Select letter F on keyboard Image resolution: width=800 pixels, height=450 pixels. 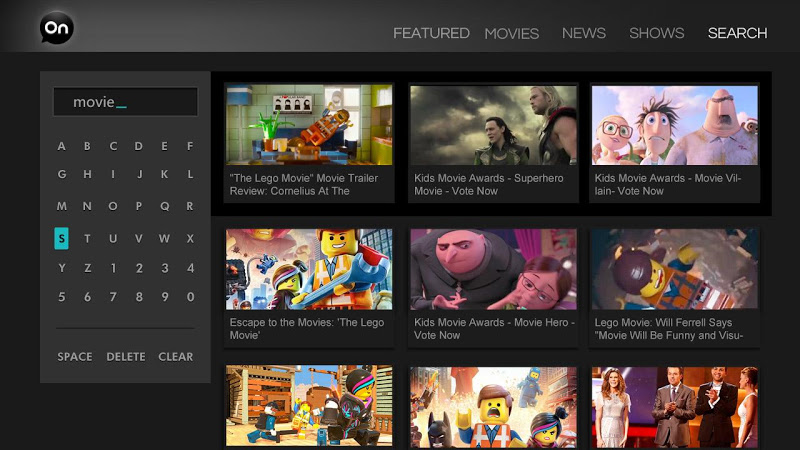pos(190,146)
